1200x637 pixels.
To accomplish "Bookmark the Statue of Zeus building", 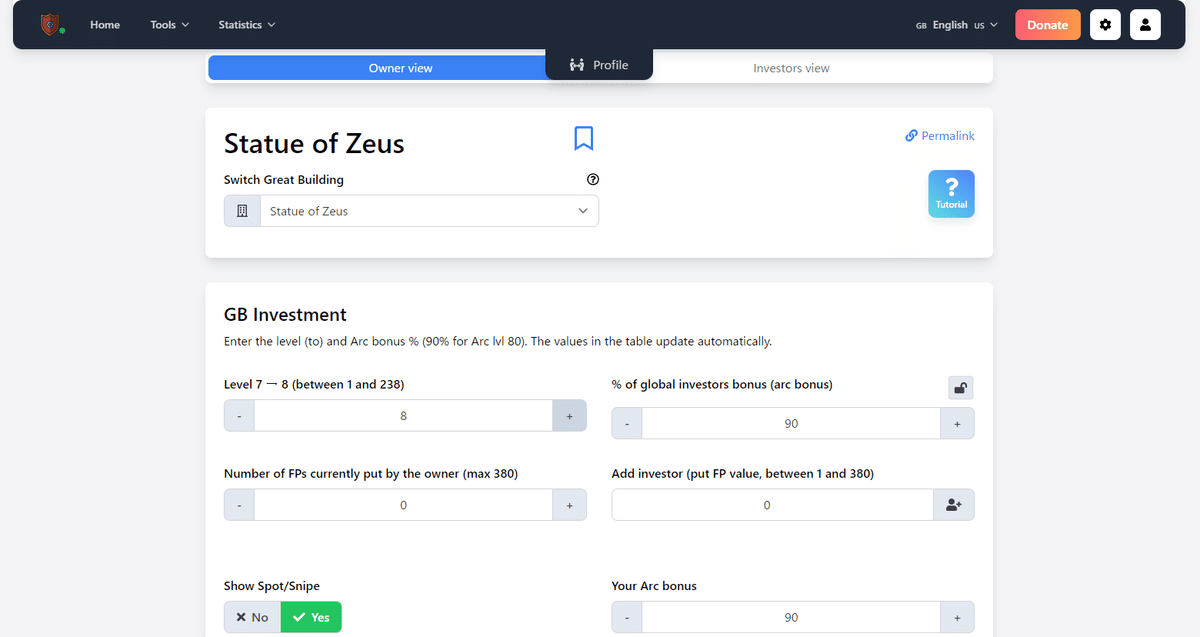I will [584, 138].
